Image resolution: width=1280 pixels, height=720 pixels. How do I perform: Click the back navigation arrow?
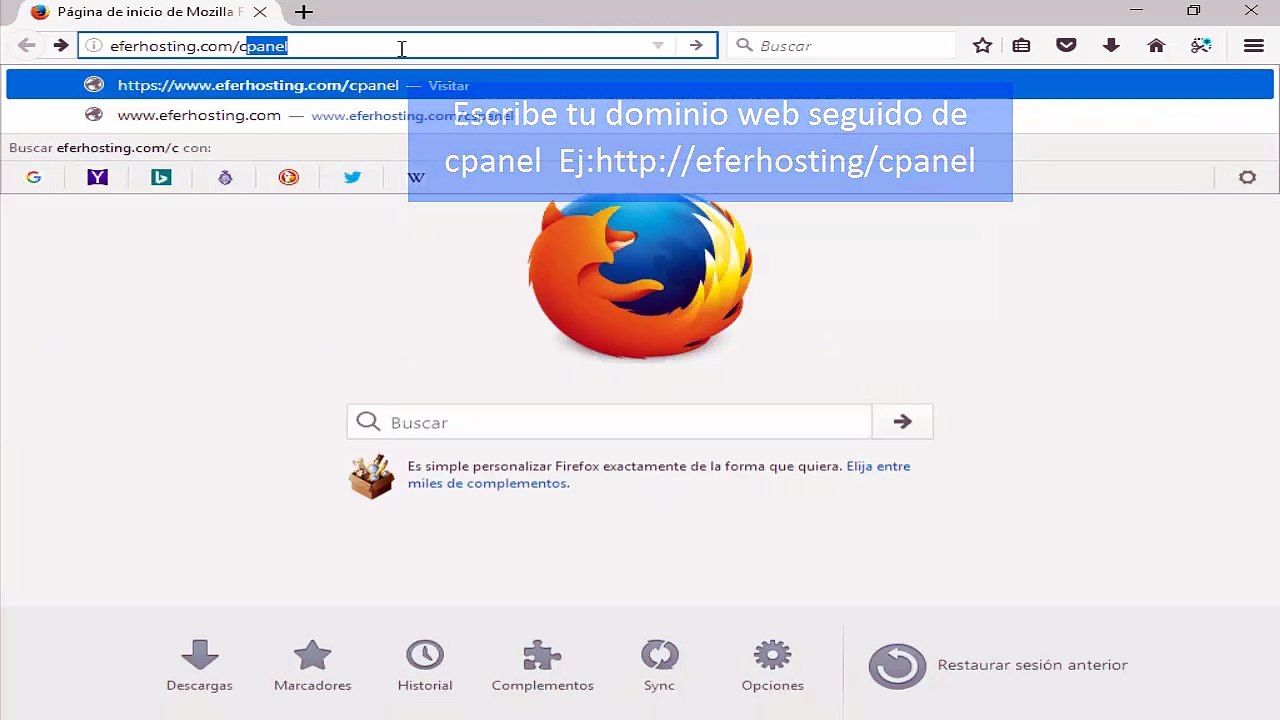point(27,45)
